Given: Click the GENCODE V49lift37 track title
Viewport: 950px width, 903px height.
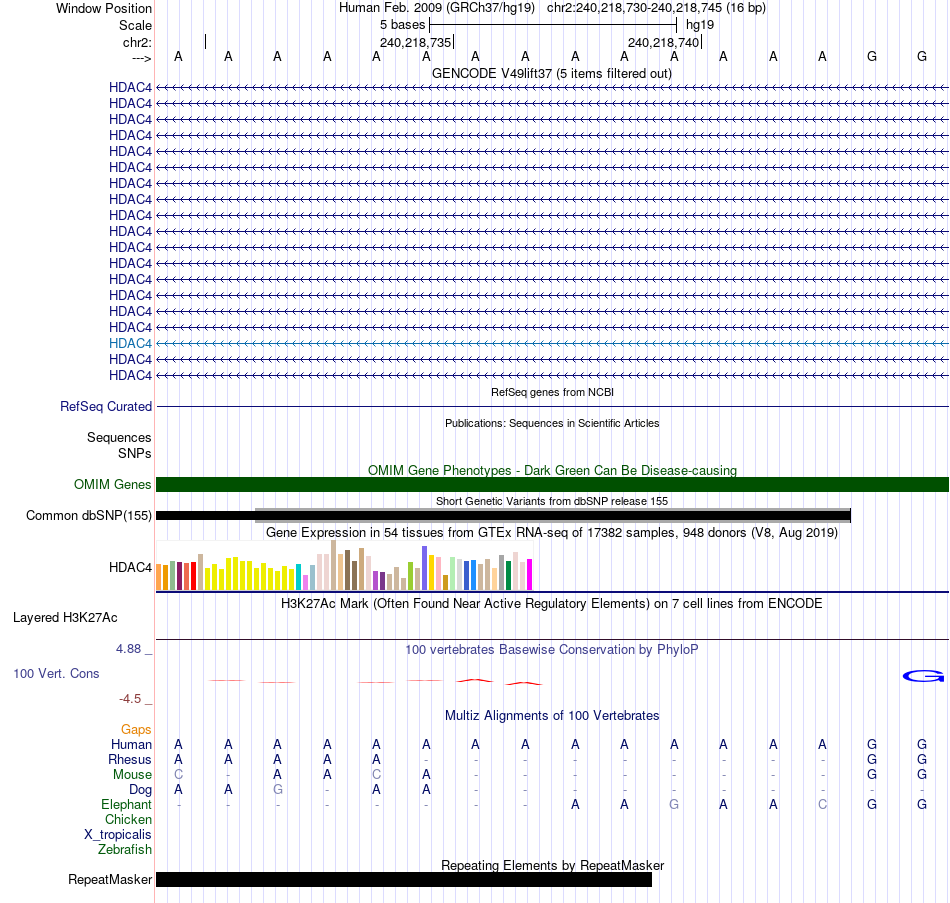Looking at the screenshot, I should (x=552, y=73).
